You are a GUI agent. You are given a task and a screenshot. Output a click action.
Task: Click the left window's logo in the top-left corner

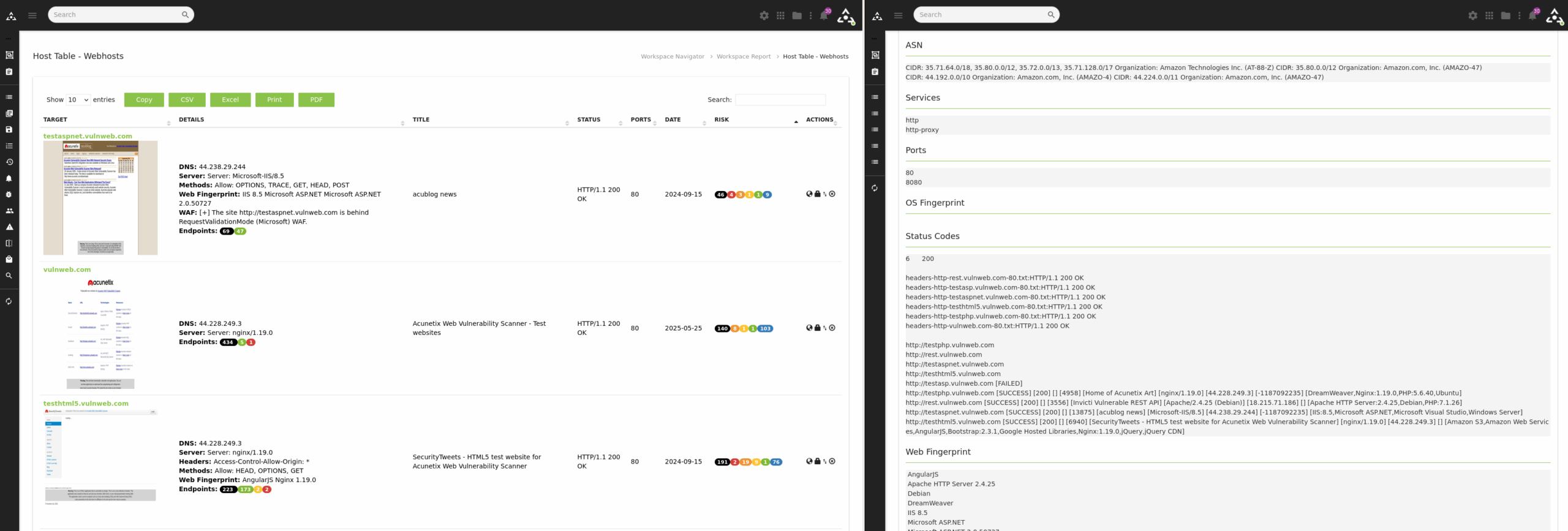[x=11, y=16]
